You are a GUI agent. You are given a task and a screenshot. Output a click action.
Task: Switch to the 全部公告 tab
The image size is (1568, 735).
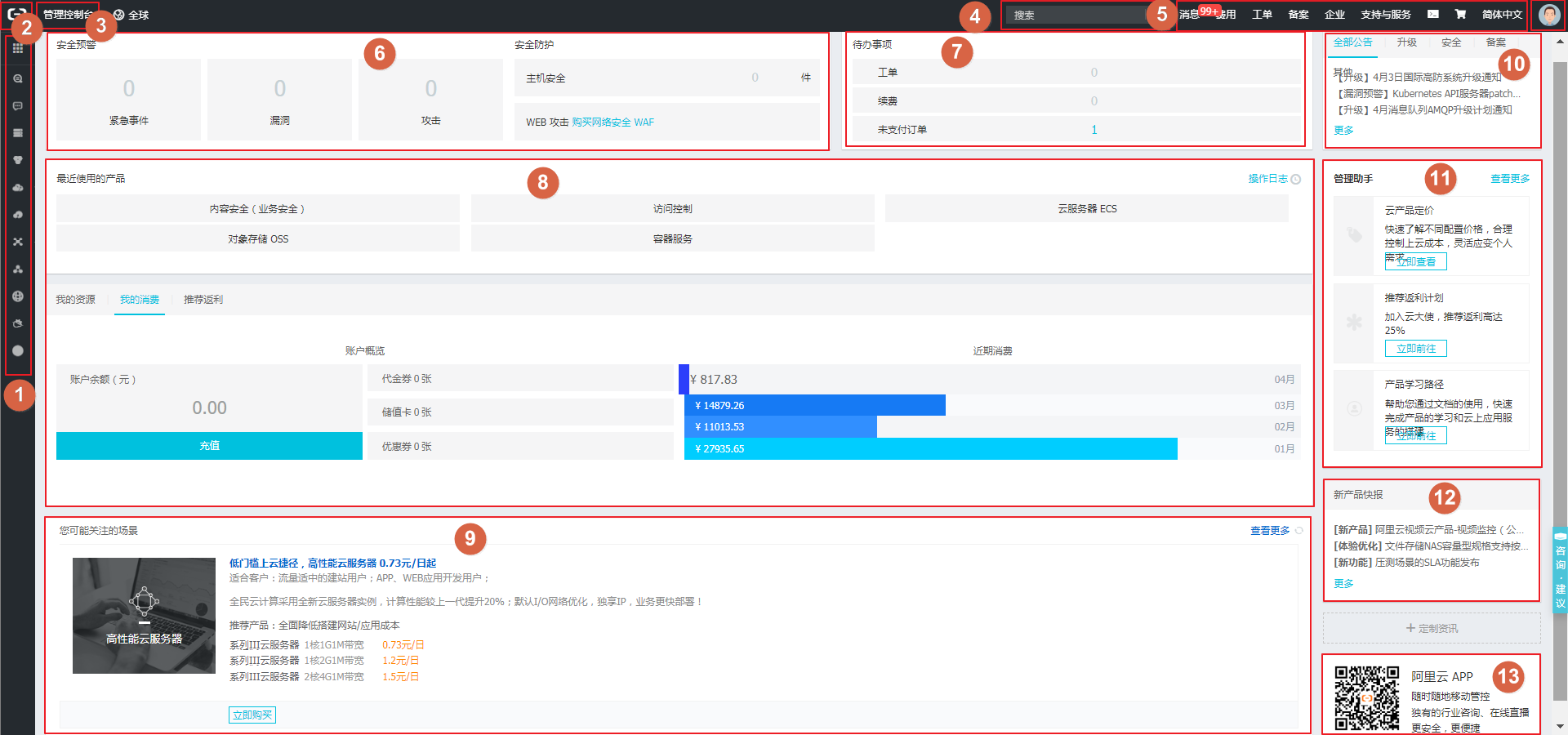(x=1352, y=42)
